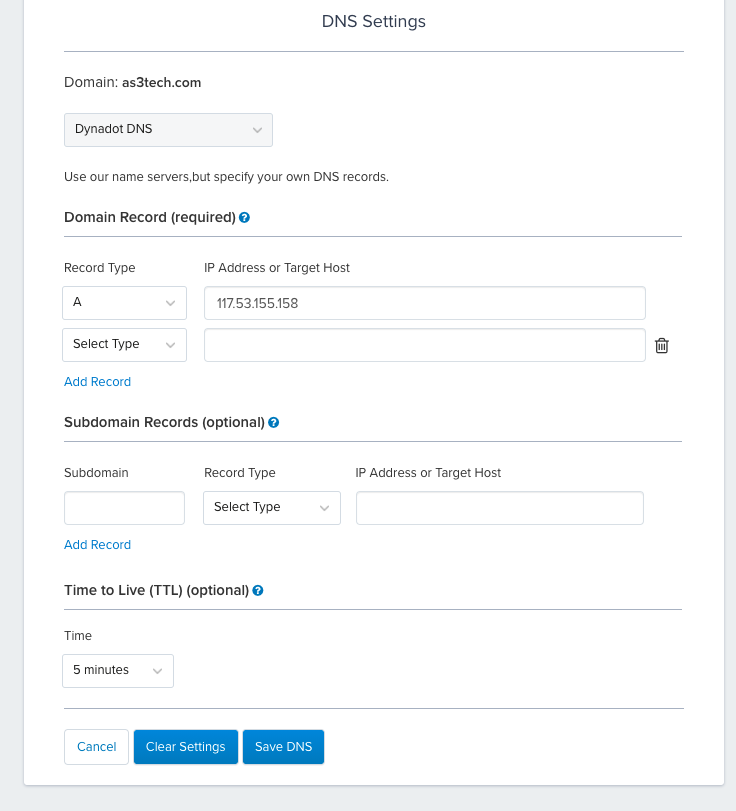This screenshot has width=736, height=811.
Task: Click the Cancel button
Action: (x=96, y=746)
